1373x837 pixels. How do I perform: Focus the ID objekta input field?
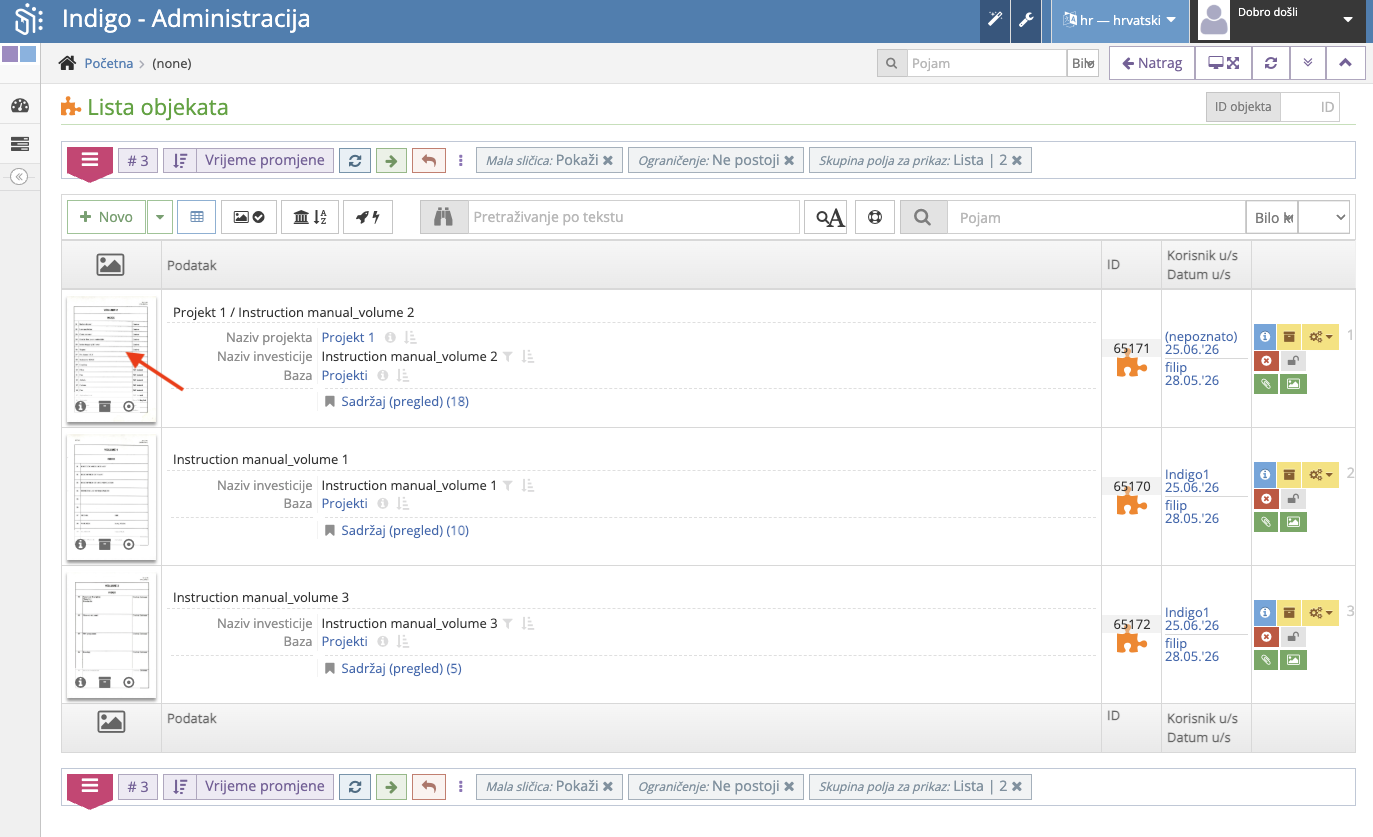click(1310, 107)
